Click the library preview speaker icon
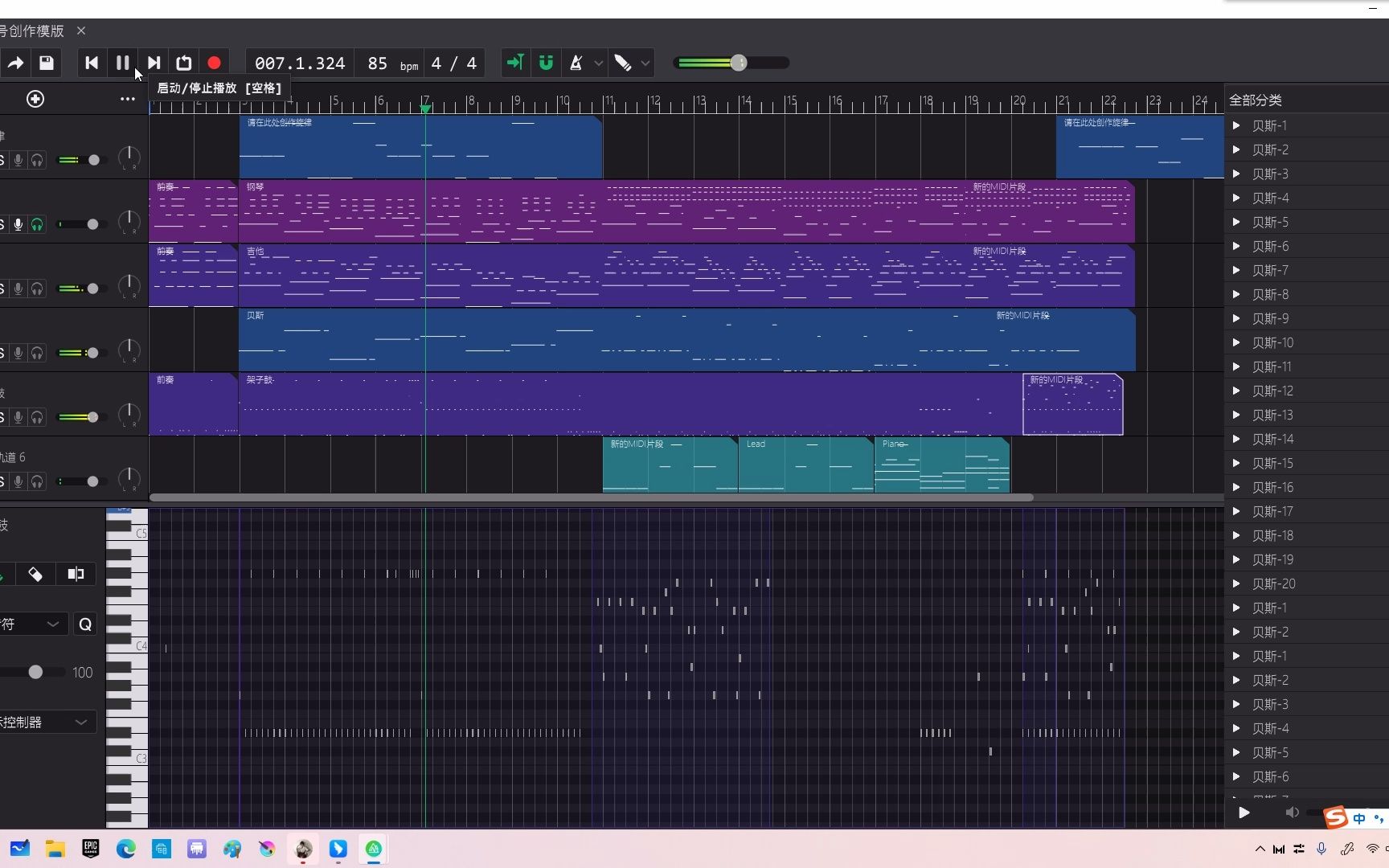 tap(1292, 813)
